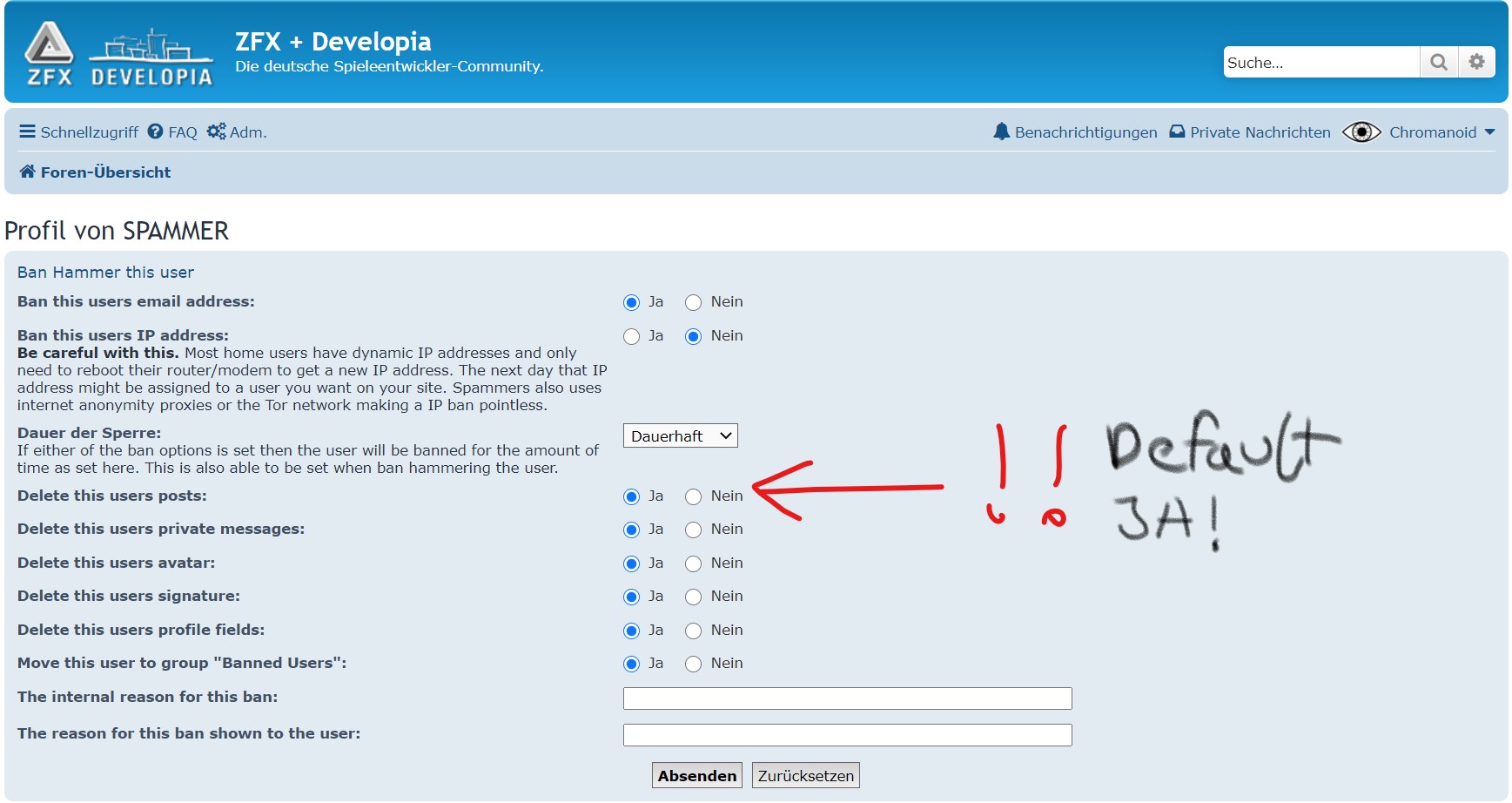
Task: Click the Benachrichtigungen bell icon
Action: 1001,132
